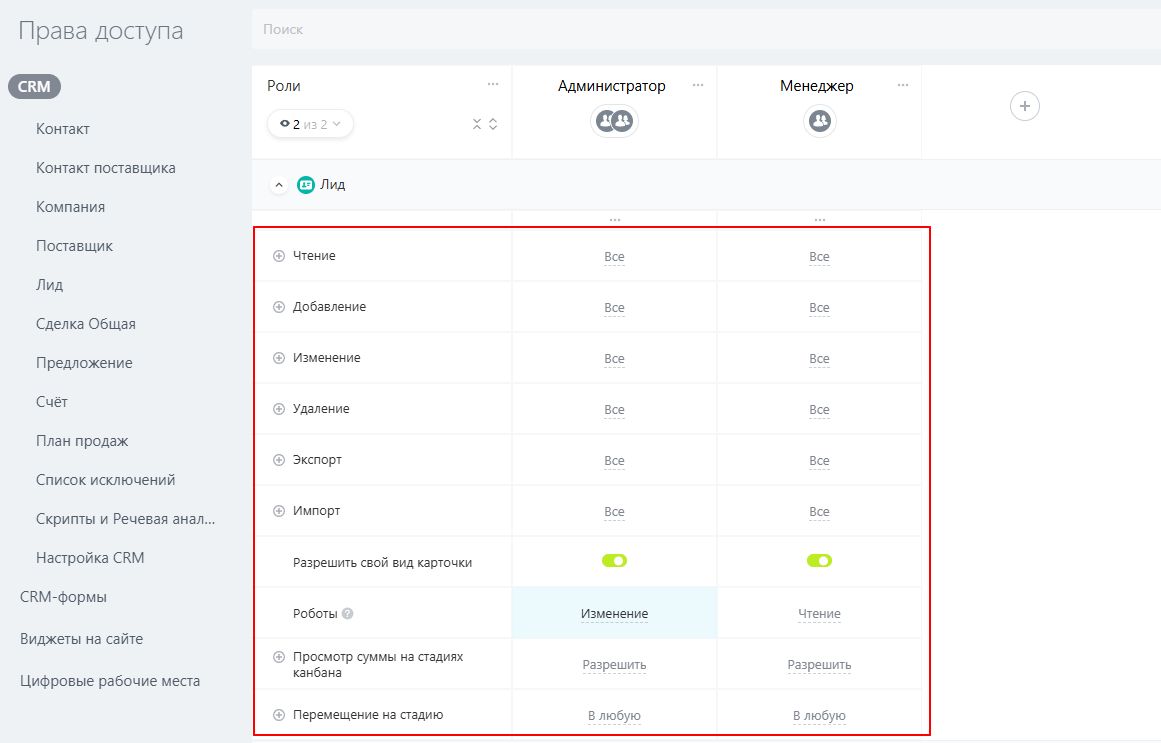This screenshot has height=743, width=1161.
Task: Open Удаление permission dropdown for Manager
Action: click(819, 410)
